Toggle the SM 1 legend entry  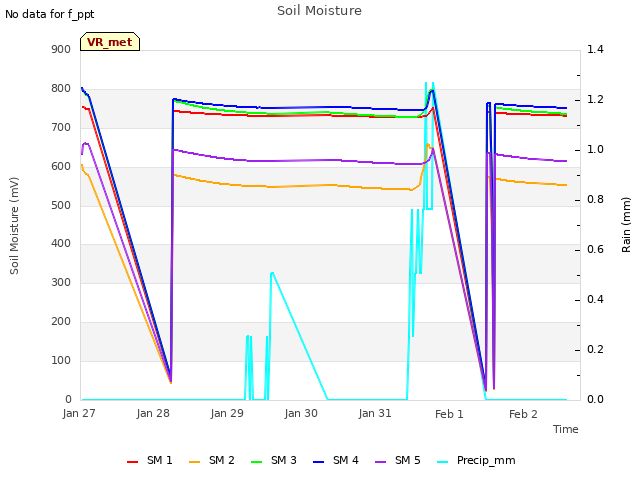click(x=150, y=460)
